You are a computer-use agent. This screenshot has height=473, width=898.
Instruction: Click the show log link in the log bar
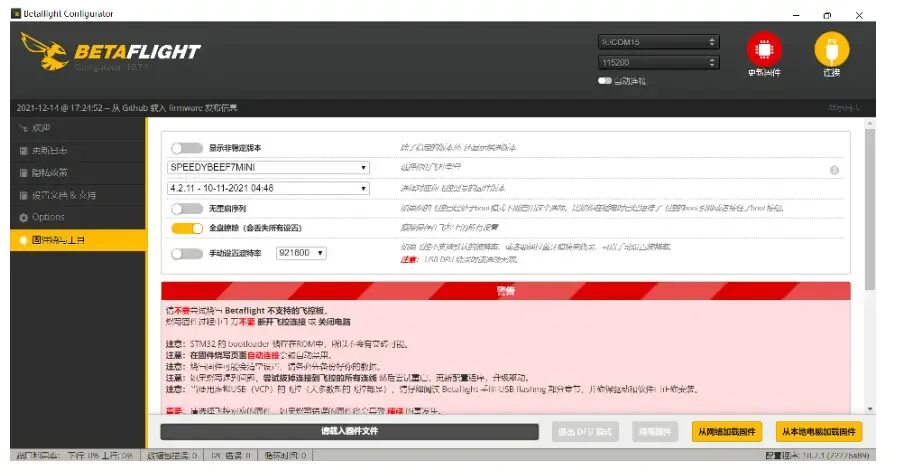(844, 108)
